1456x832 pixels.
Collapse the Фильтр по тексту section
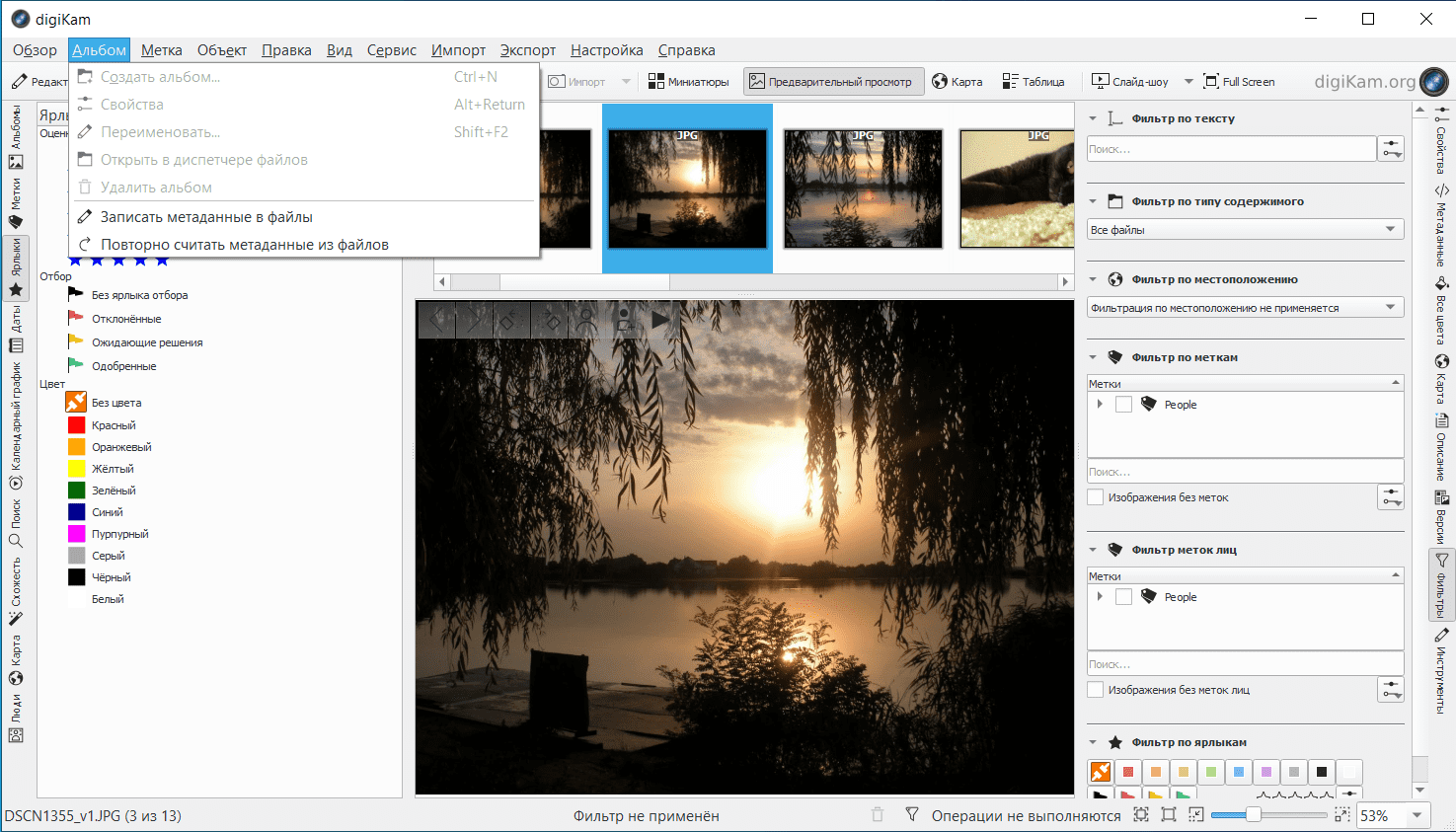pos(1093,118)
